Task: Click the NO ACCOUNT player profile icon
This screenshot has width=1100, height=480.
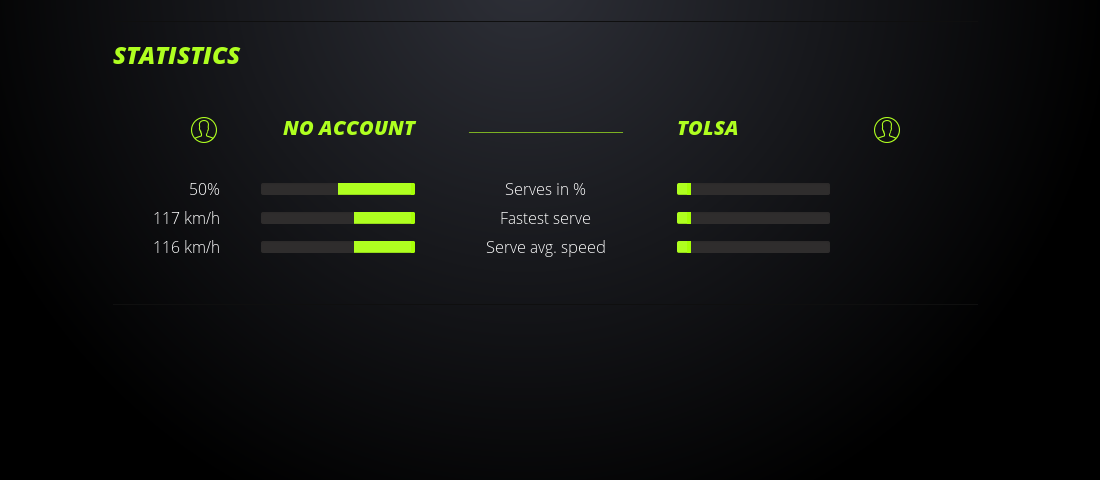Action: [204, 130]
